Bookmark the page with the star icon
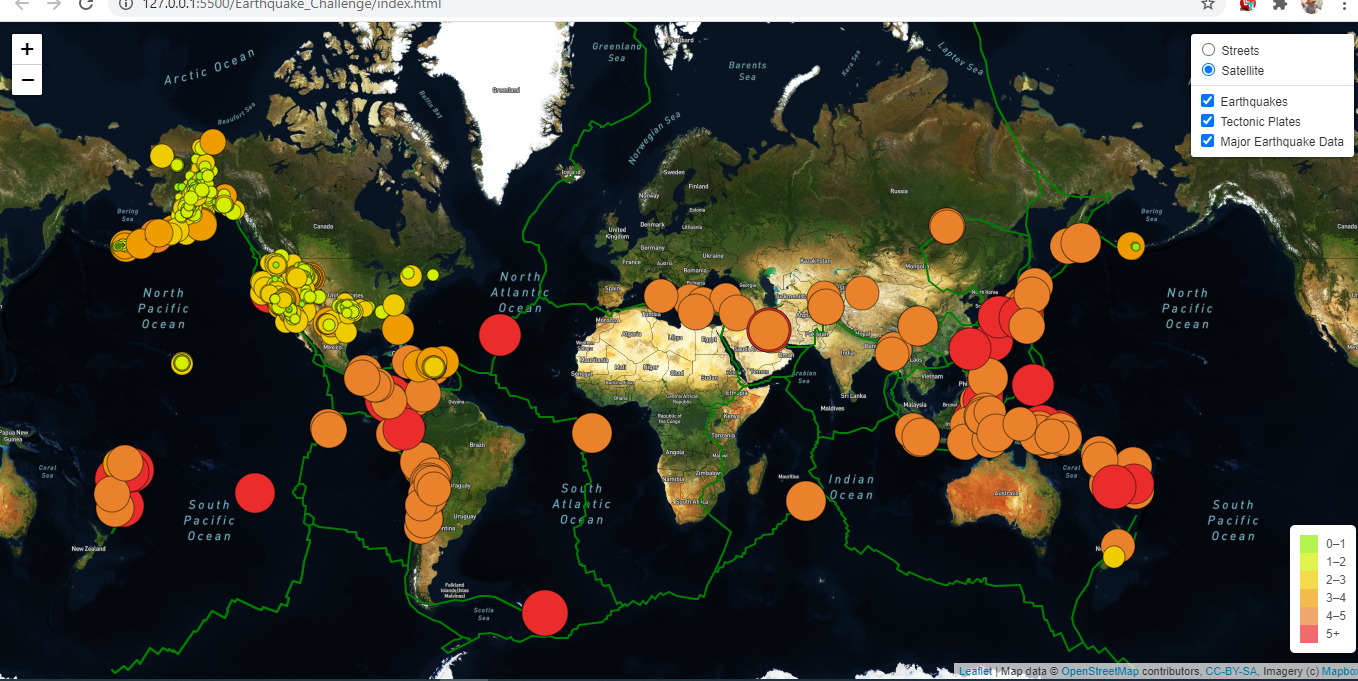The height and width of the screenshot is (681, 1358). click(1207, 6)
